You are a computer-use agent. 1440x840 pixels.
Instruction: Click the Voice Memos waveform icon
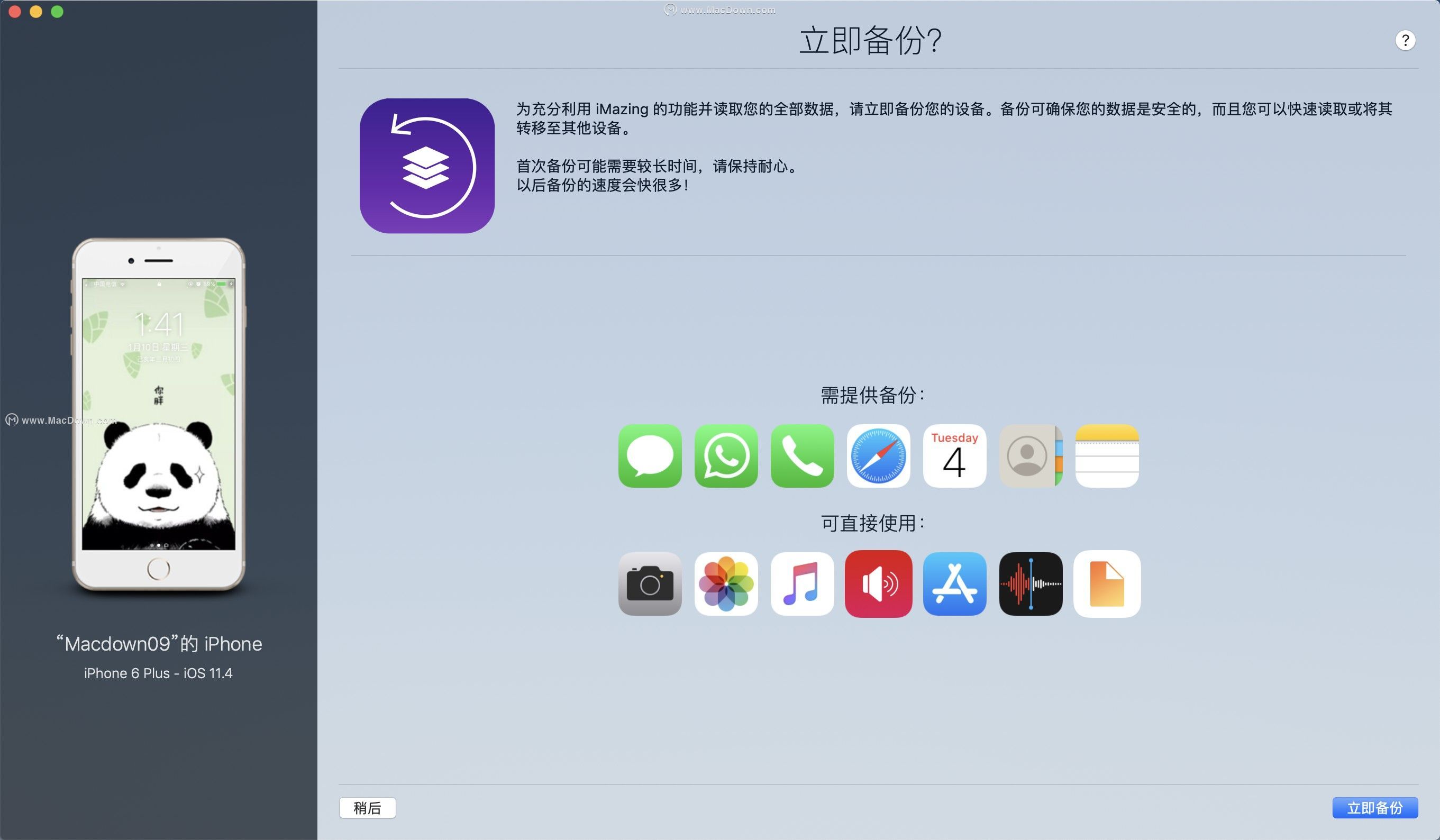click(1031, 583)
